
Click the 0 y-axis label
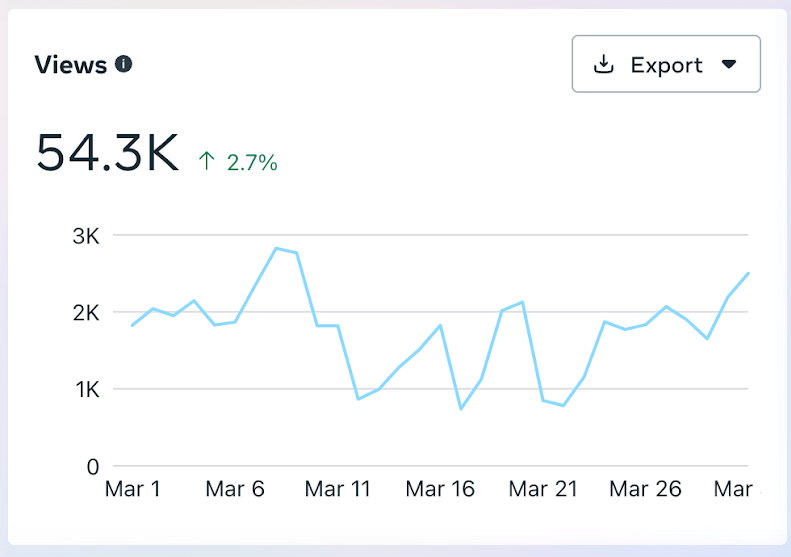(x=92, y=466)
